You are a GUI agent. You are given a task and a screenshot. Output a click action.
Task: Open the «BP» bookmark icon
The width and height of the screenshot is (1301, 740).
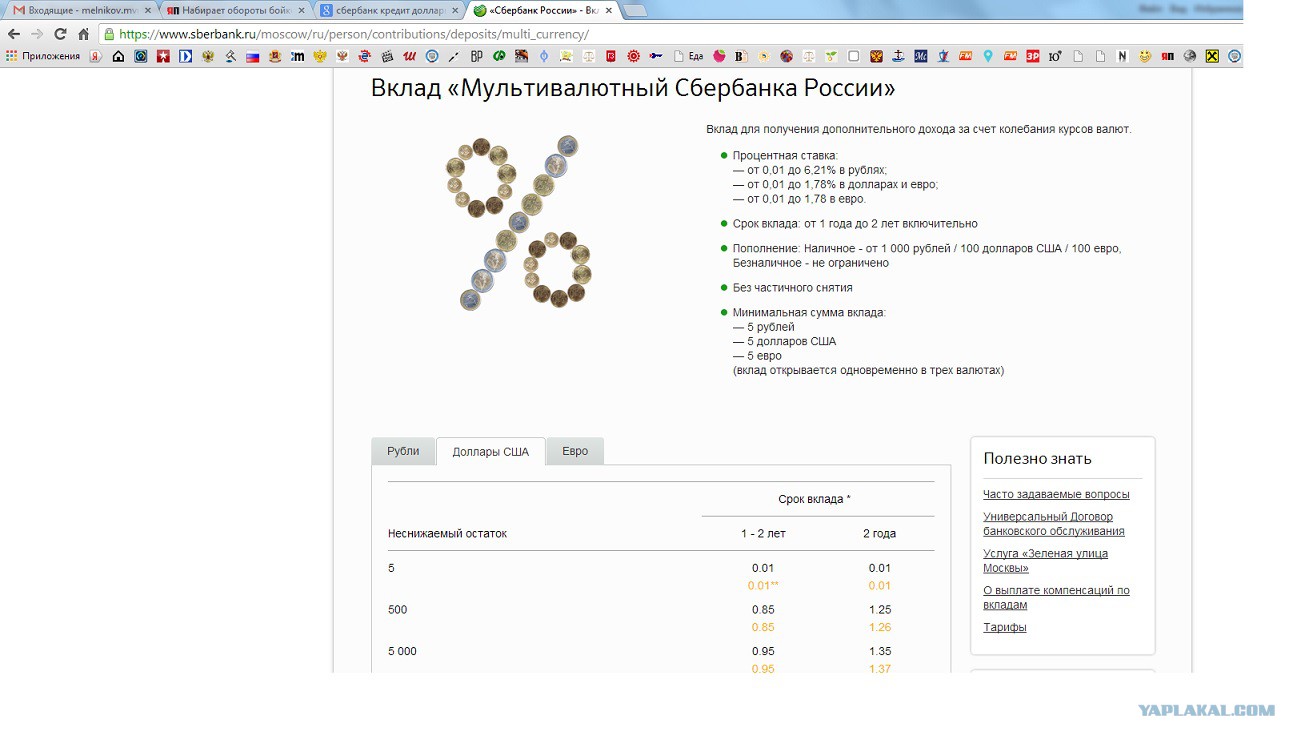[x=477, y=56]
